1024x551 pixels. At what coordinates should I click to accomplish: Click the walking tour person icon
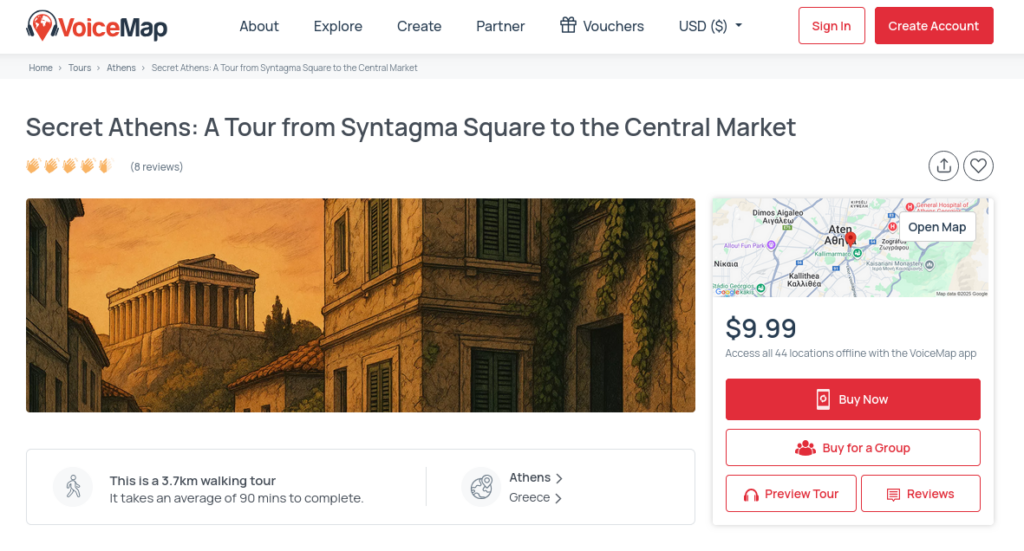click(x=73, y=487)
